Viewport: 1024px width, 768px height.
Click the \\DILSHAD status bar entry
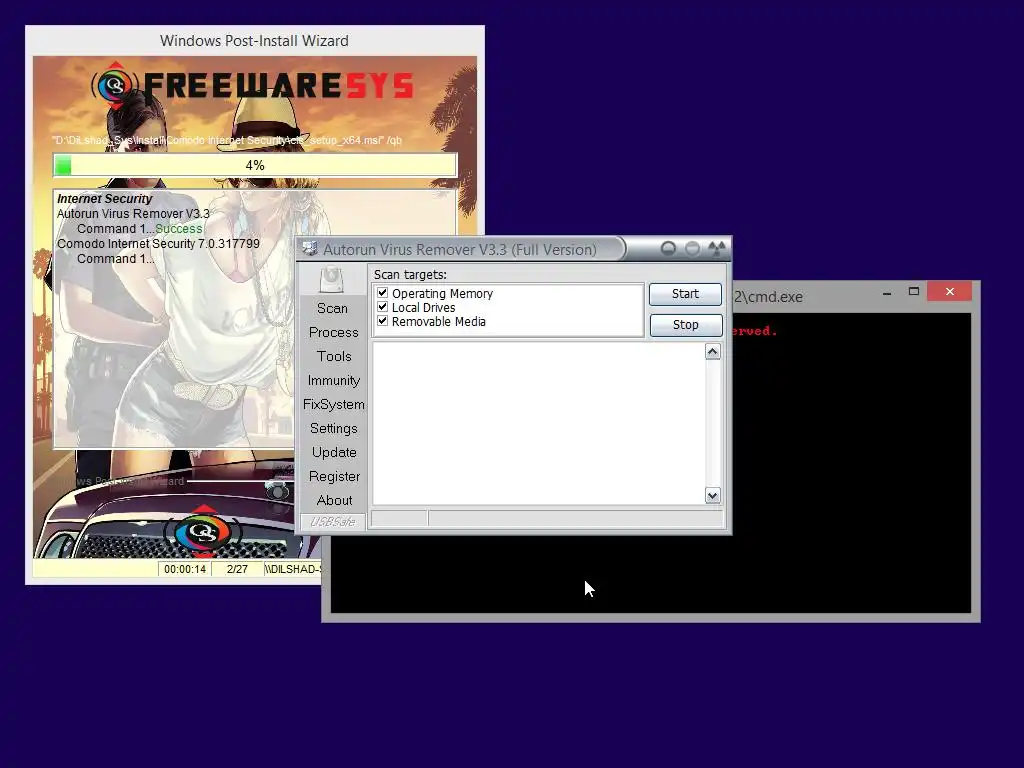(293, 569)
